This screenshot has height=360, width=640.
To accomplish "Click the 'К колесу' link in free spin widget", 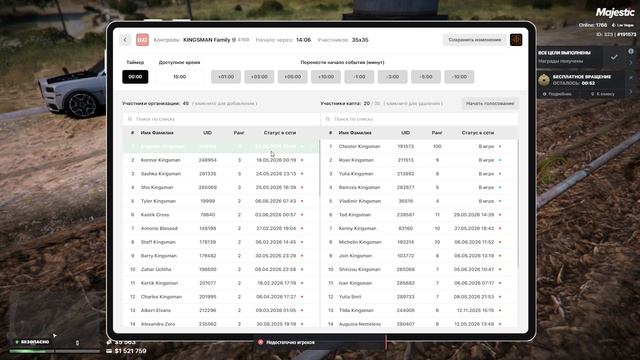I will pos(602,94).
